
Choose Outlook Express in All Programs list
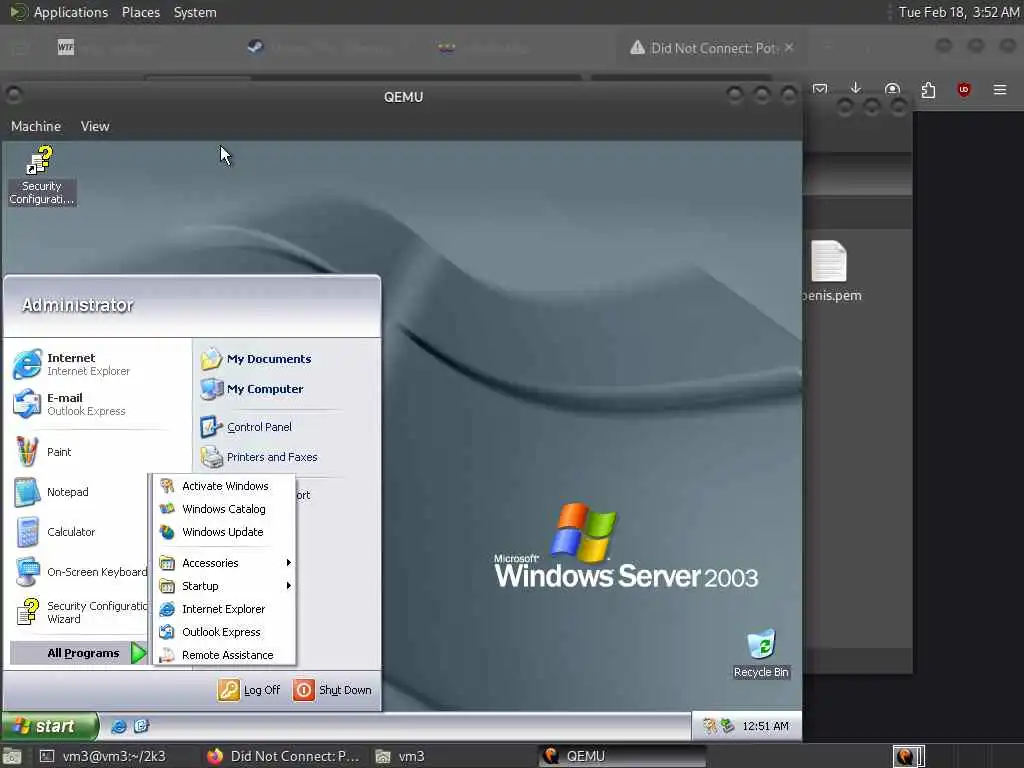[224, 632]
